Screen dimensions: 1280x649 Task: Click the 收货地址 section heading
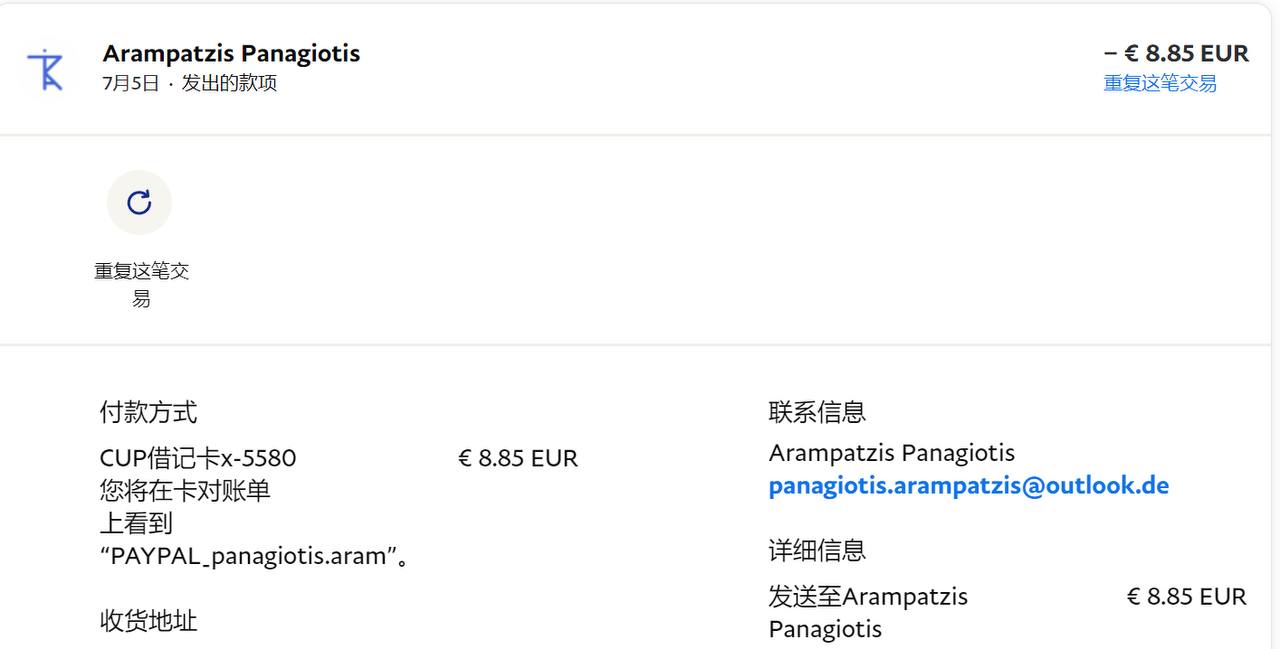click(x=148, y=621)
